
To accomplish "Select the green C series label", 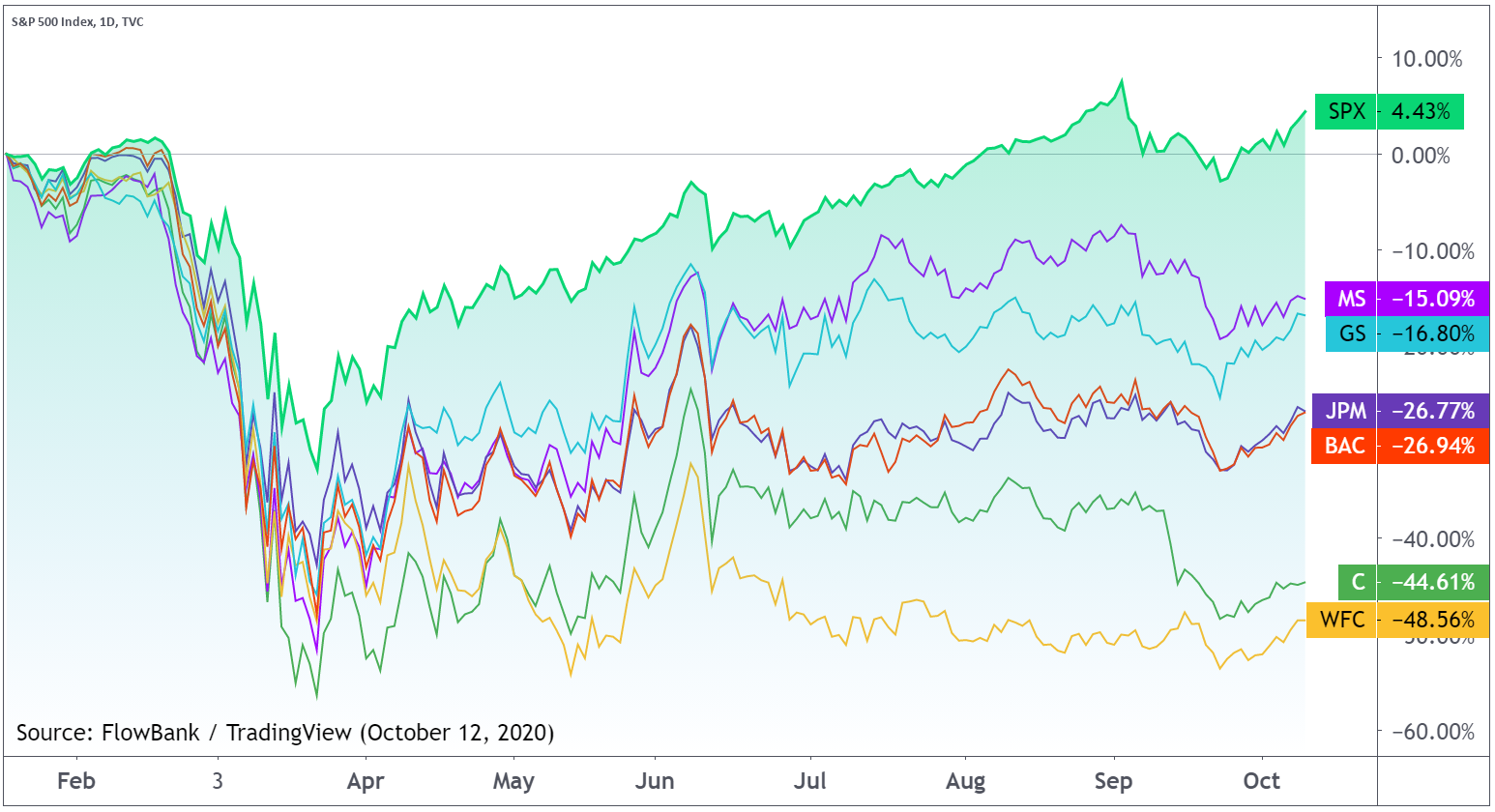I will coord(1358,582).
